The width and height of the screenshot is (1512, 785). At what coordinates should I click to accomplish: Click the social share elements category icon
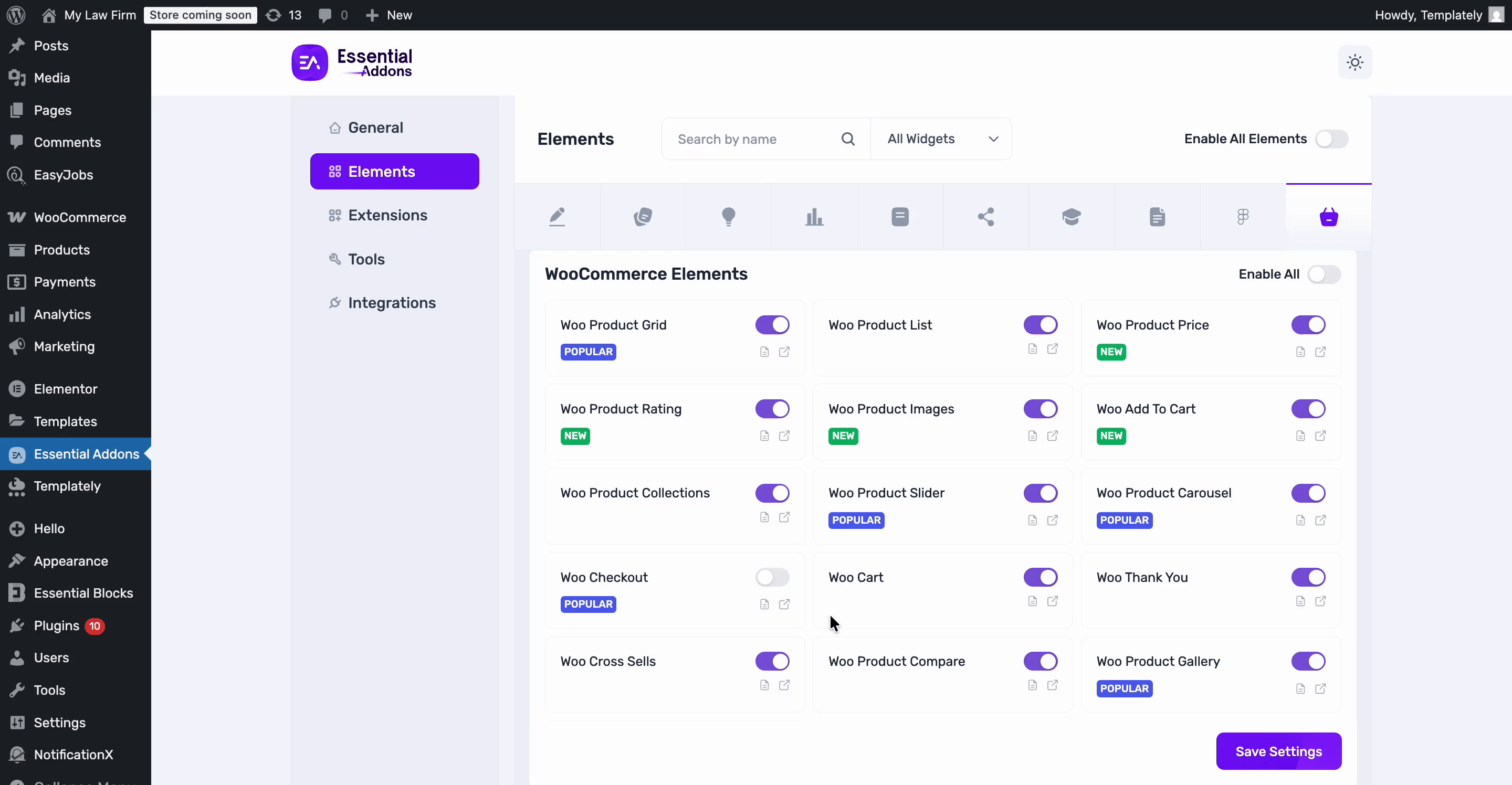[986, 217]
